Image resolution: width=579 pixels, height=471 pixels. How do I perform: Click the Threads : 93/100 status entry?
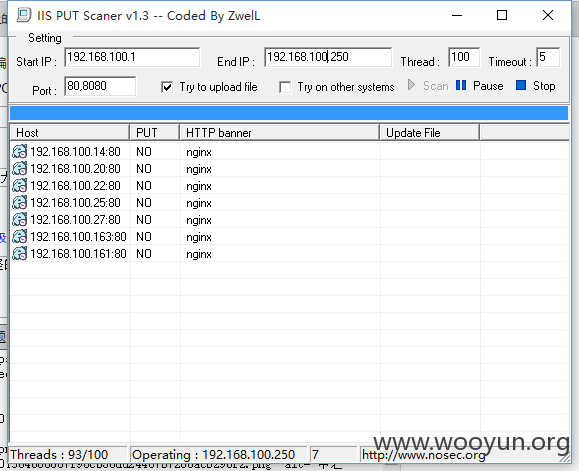[68, 454]
